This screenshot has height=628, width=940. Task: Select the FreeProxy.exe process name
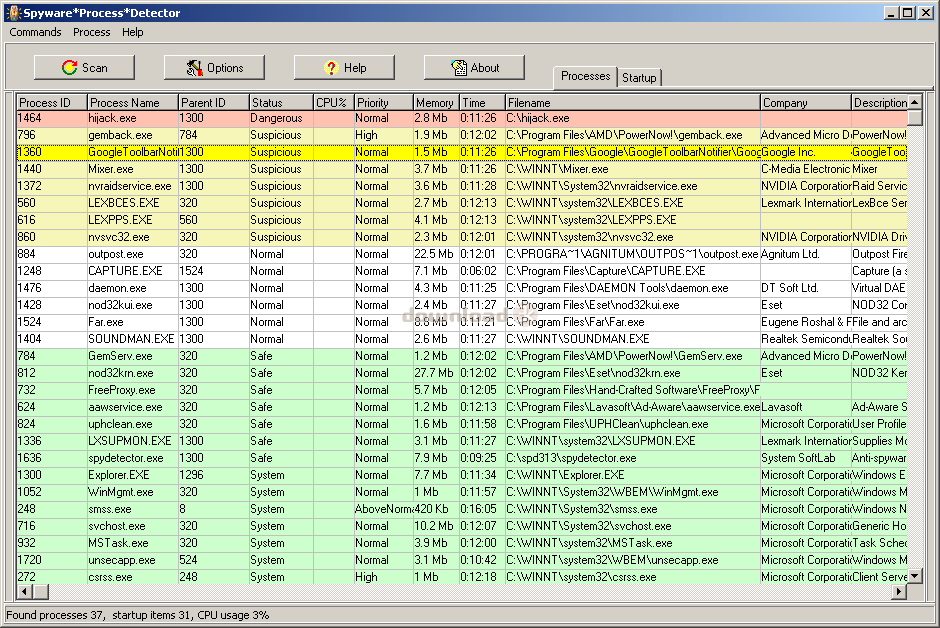tap(122, 390)
